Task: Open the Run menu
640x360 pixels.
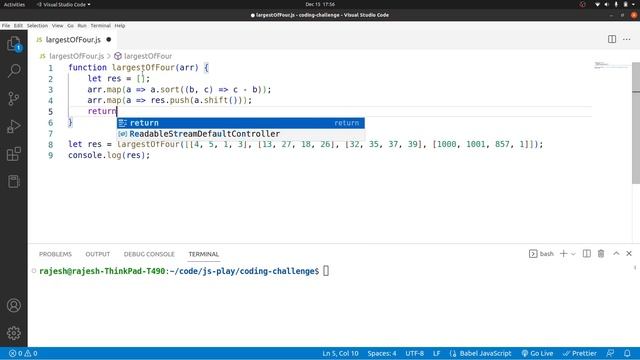Action: 82,25
